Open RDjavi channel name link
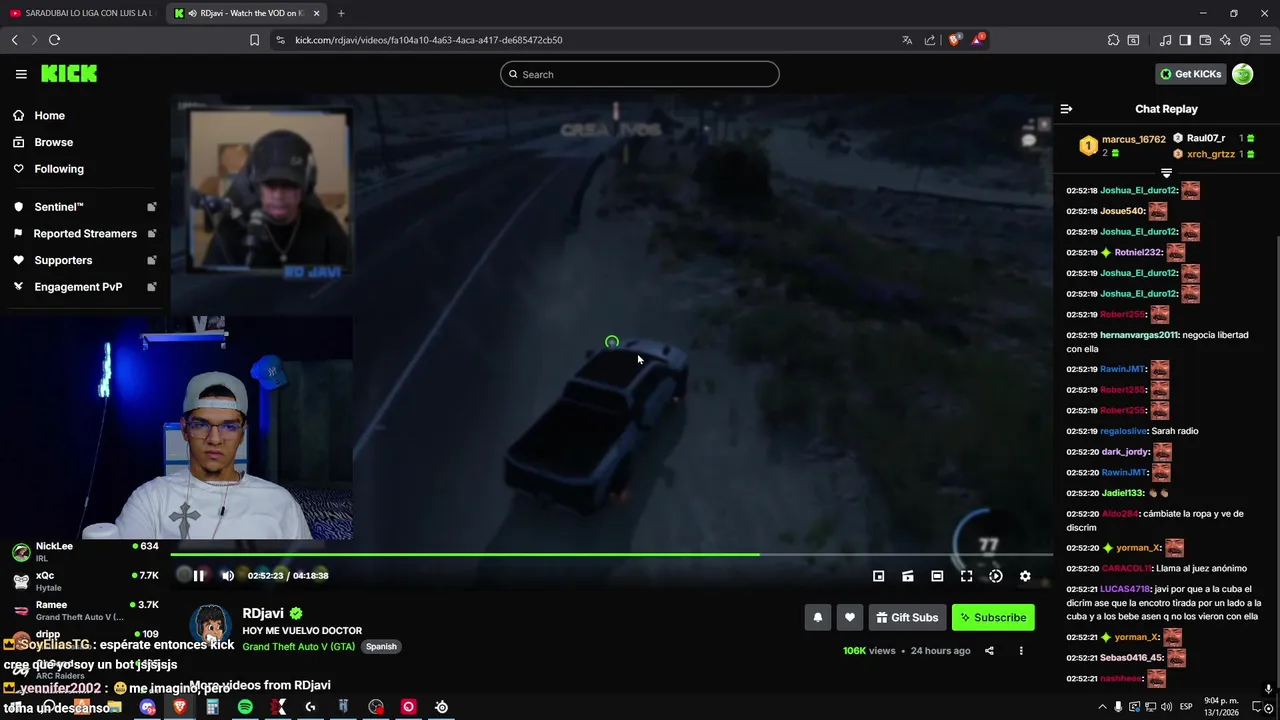The width and height of the screenshot is (1280, 720). [x=263, y=613]
